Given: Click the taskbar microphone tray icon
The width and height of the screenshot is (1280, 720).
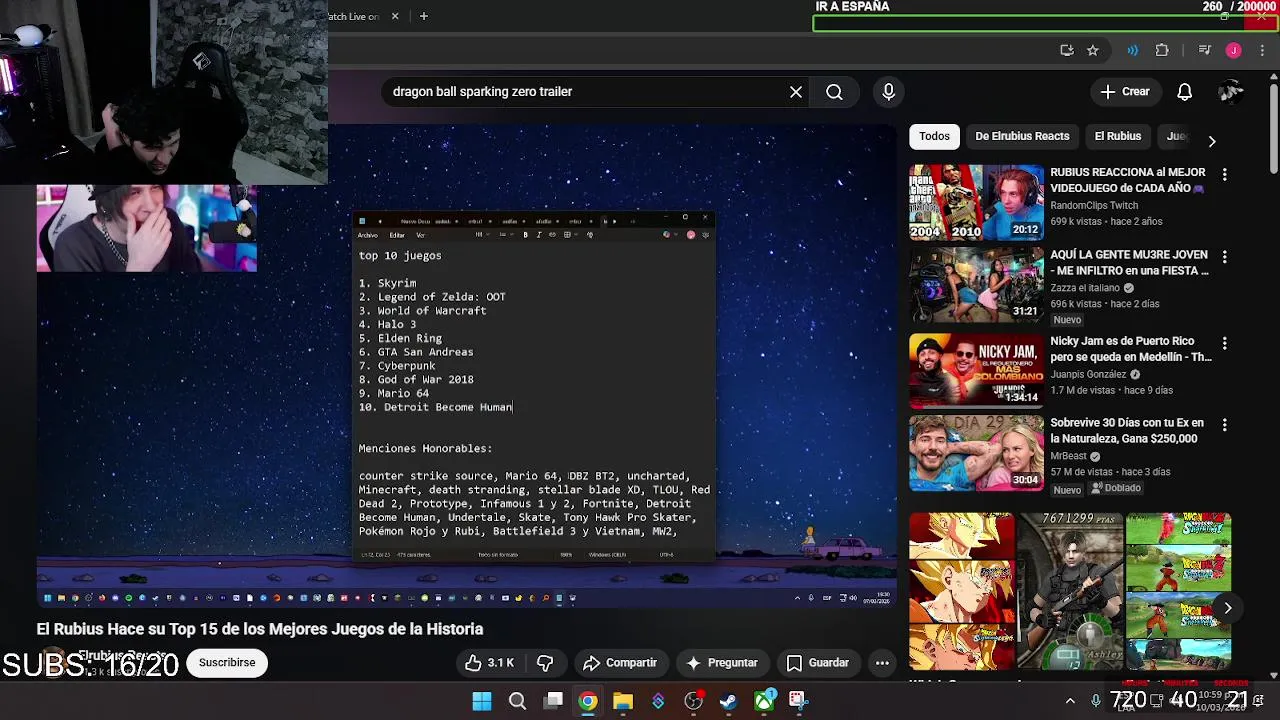Looking at the screenshot, I should (1096, 701).
